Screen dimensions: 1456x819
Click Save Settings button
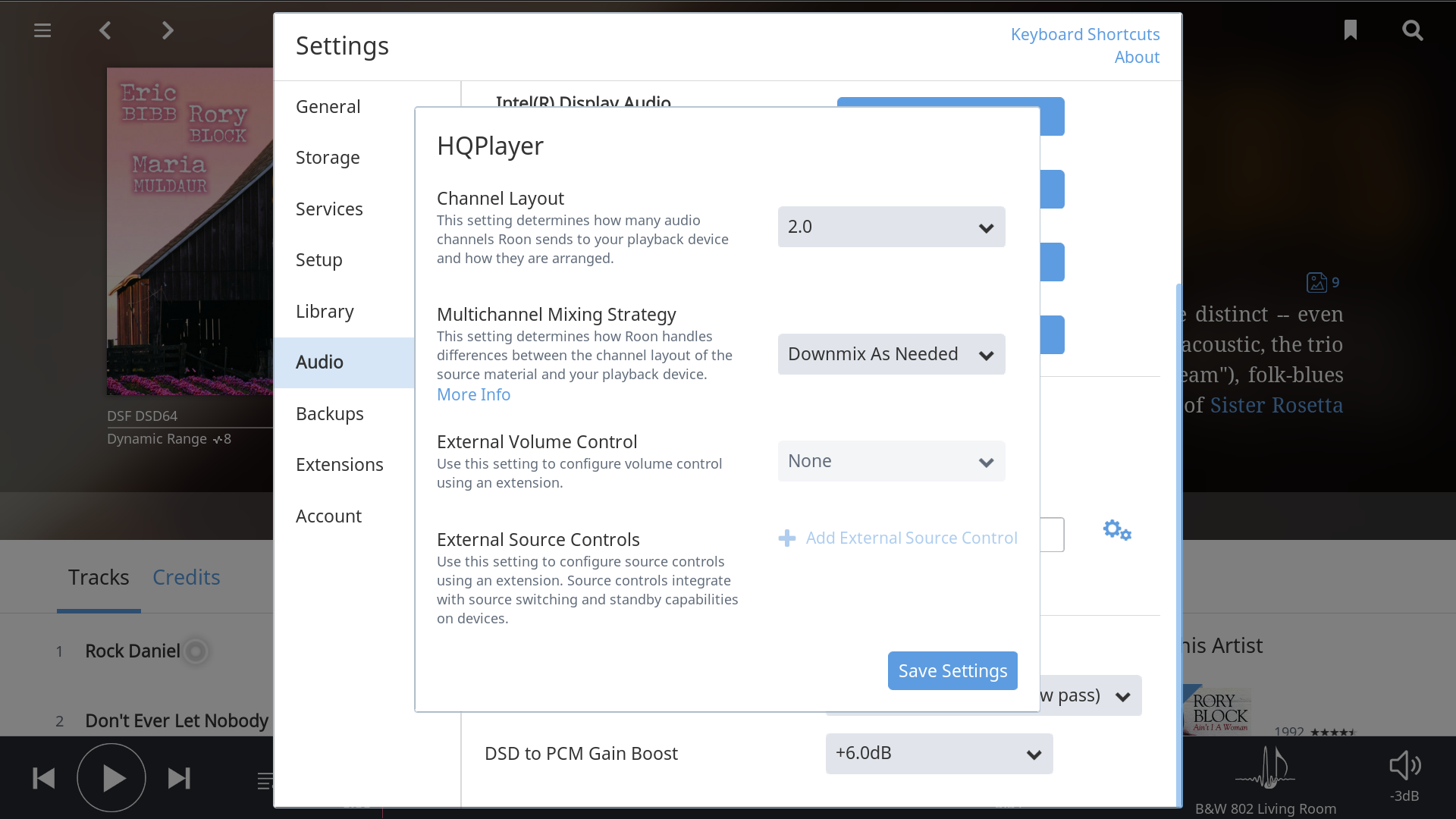tap(952, 671)
